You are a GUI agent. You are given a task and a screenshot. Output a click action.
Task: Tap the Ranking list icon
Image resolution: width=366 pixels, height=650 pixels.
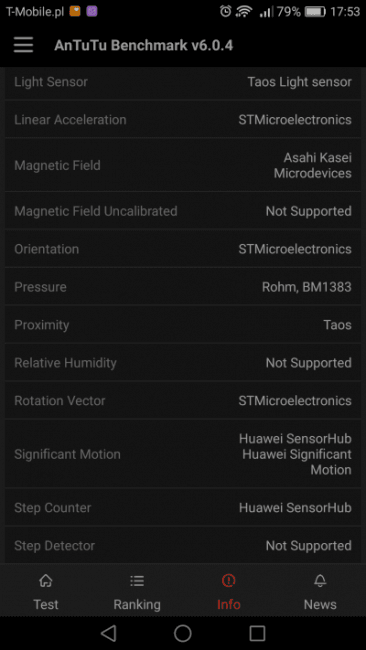[137, 581]
